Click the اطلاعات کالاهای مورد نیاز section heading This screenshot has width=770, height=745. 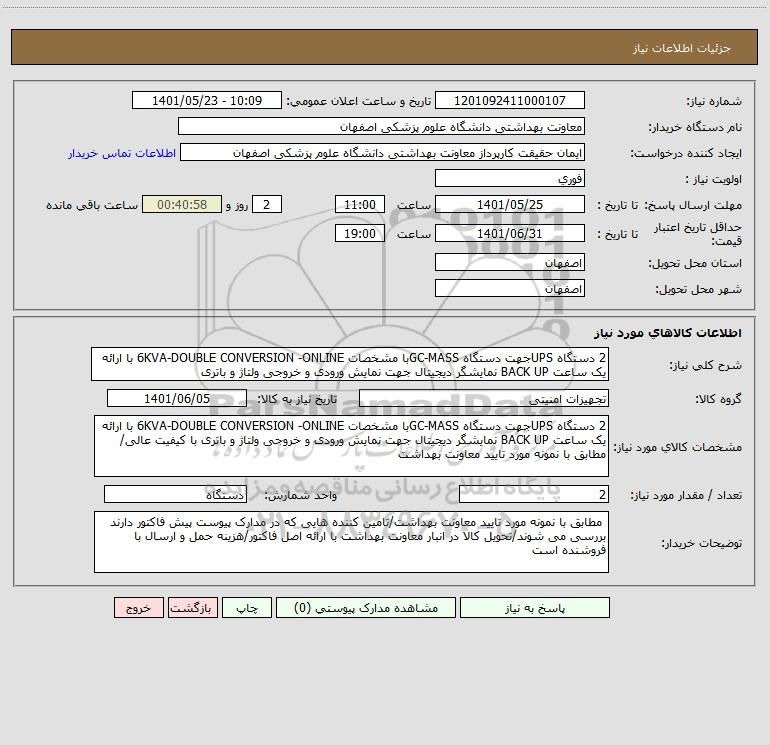667,332
